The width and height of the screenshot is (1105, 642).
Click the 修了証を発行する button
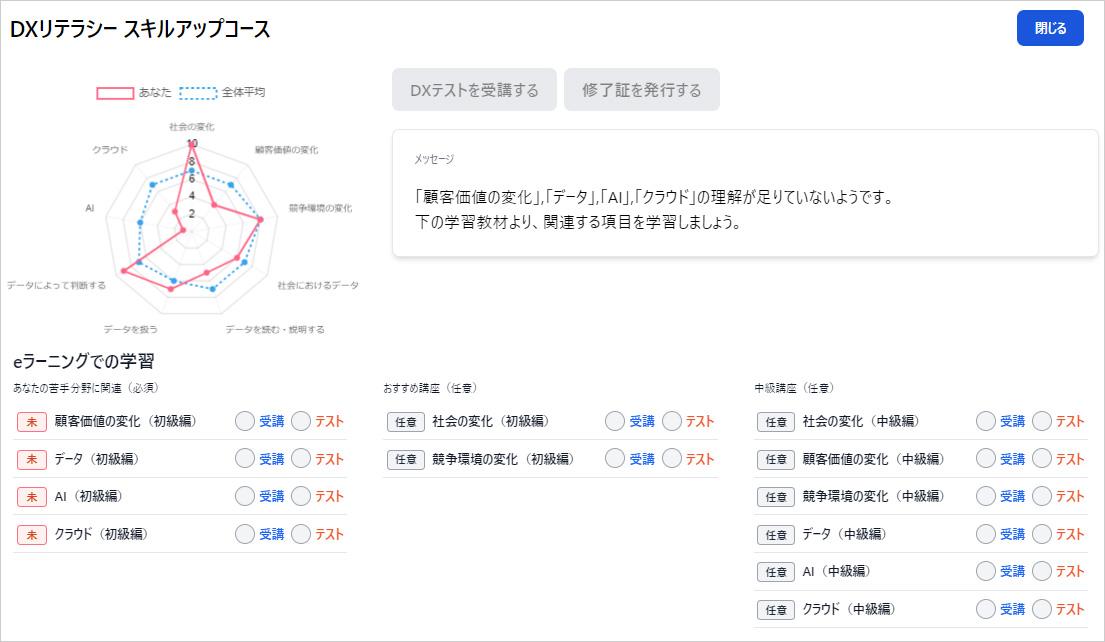click(x=642, y=89)
